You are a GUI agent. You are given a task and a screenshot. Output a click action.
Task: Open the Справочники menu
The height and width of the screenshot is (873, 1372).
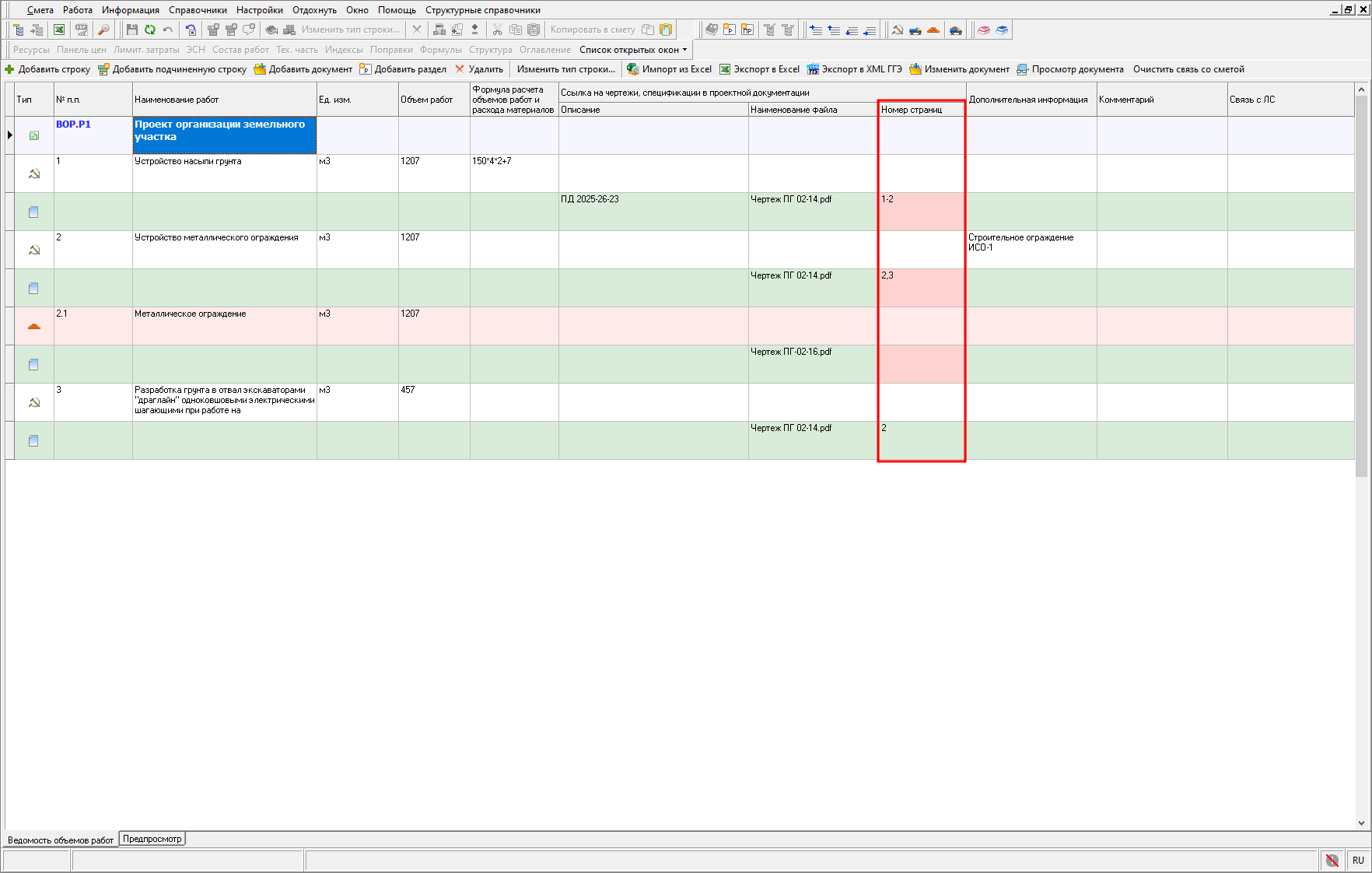pos(198,10)
